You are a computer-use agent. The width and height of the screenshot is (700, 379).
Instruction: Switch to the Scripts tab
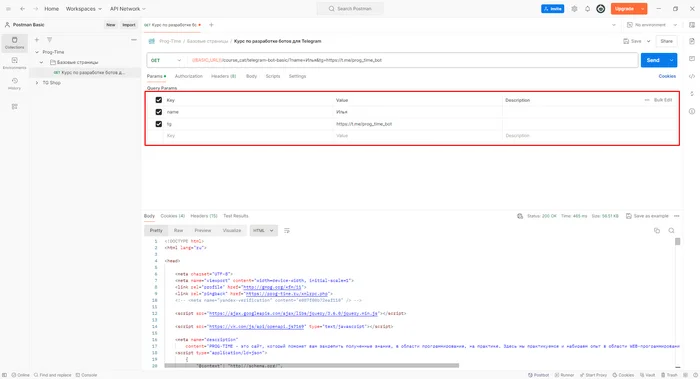coord(273,76)
